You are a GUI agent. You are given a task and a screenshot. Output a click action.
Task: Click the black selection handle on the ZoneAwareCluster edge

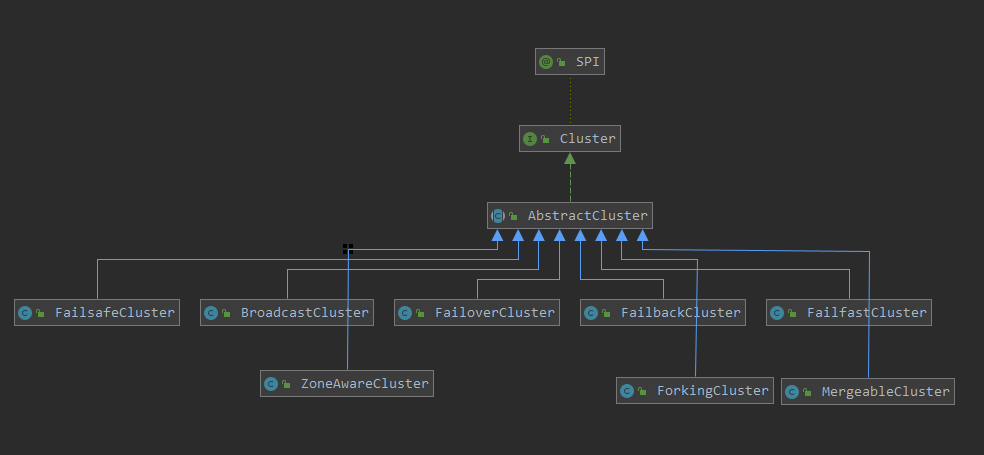click(348, 248)
